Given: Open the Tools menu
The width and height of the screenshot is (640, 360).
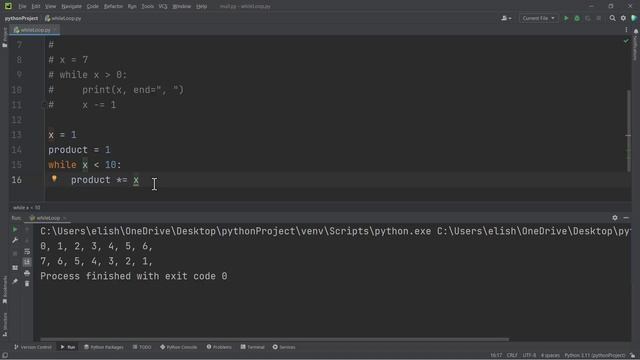Looking at the screenshot, I should tap(148, 6).
